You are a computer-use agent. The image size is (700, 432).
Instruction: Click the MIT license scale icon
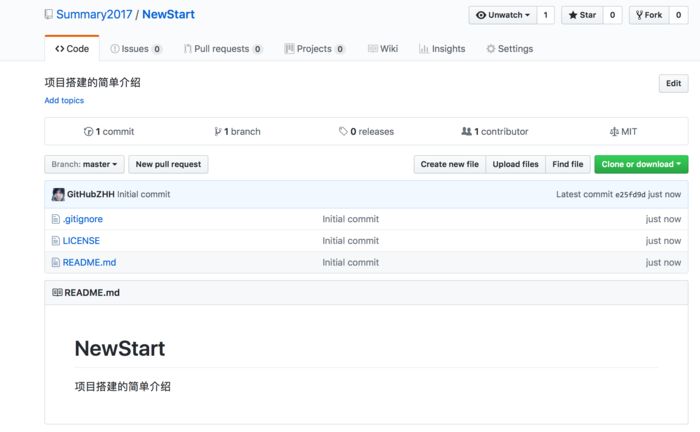(614, 132)
